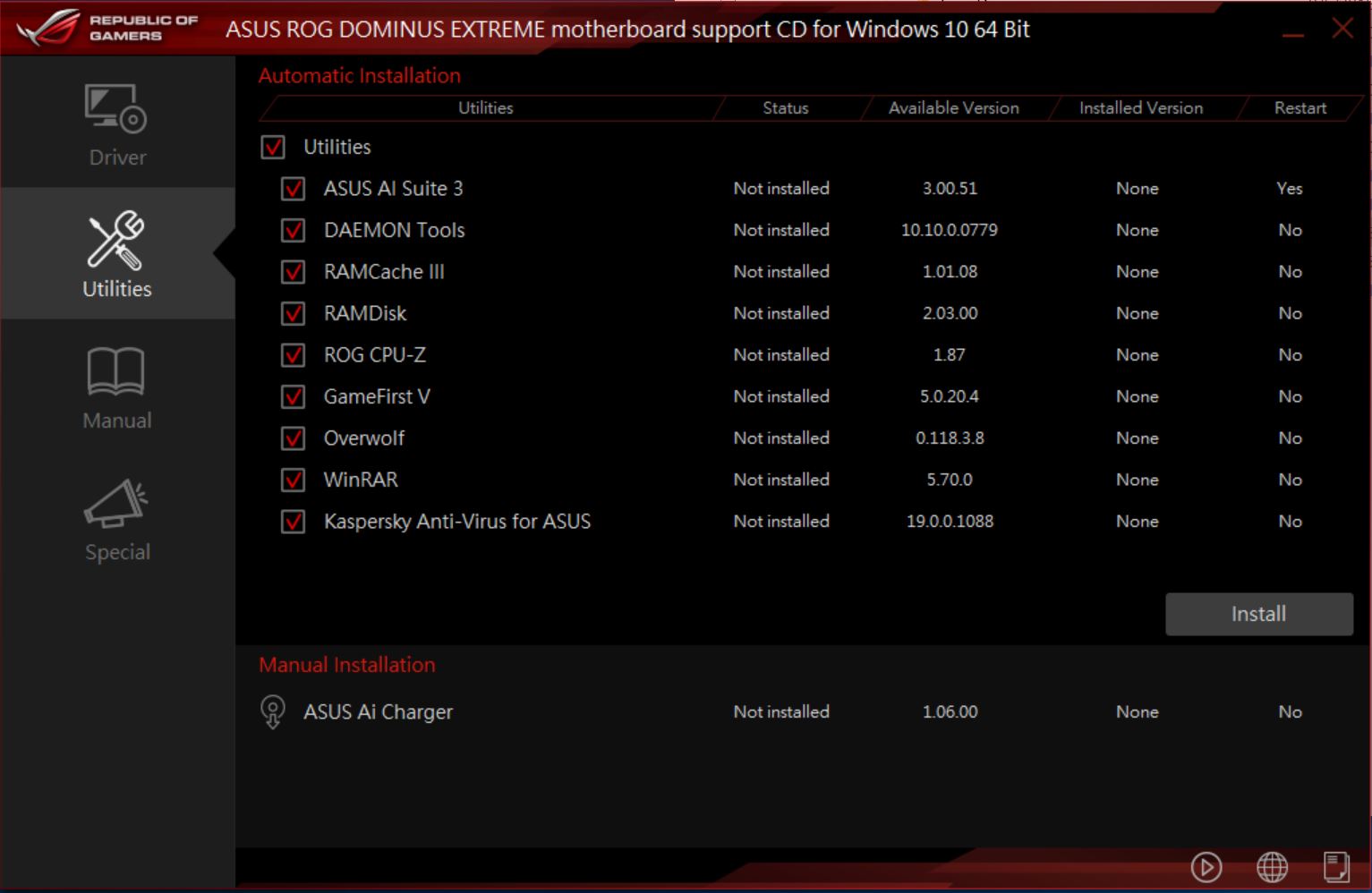Uncheck the WinRAR checkbox
1372x893 pixels.
click(293, 480)
